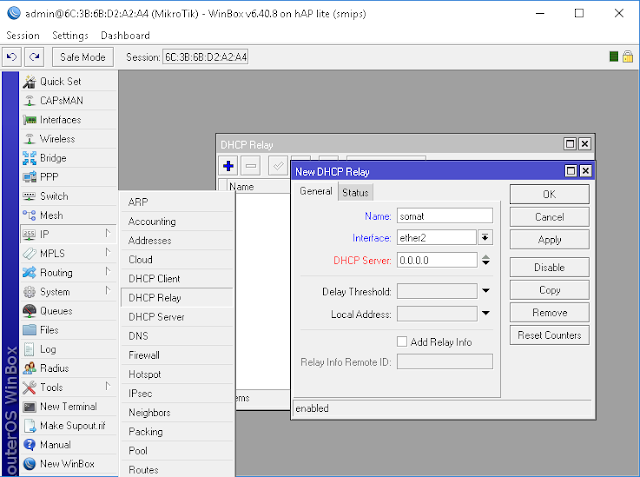This screenshot has width=640, height=477.
Task: Open the Queues sidebar item
Action: pyautogui.click(x=69, y=311)
